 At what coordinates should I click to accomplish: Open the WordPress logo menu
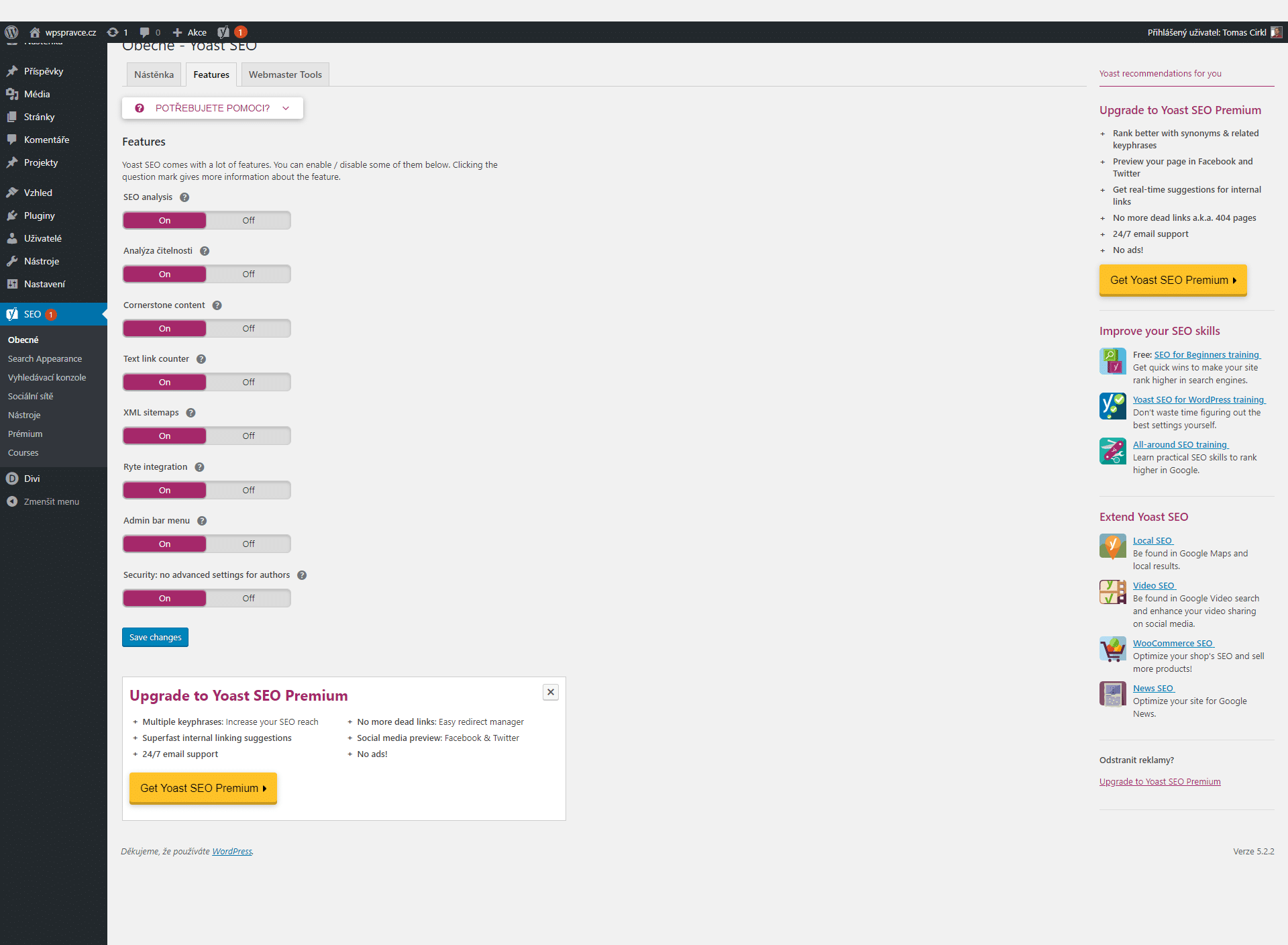tap(11, 32)
